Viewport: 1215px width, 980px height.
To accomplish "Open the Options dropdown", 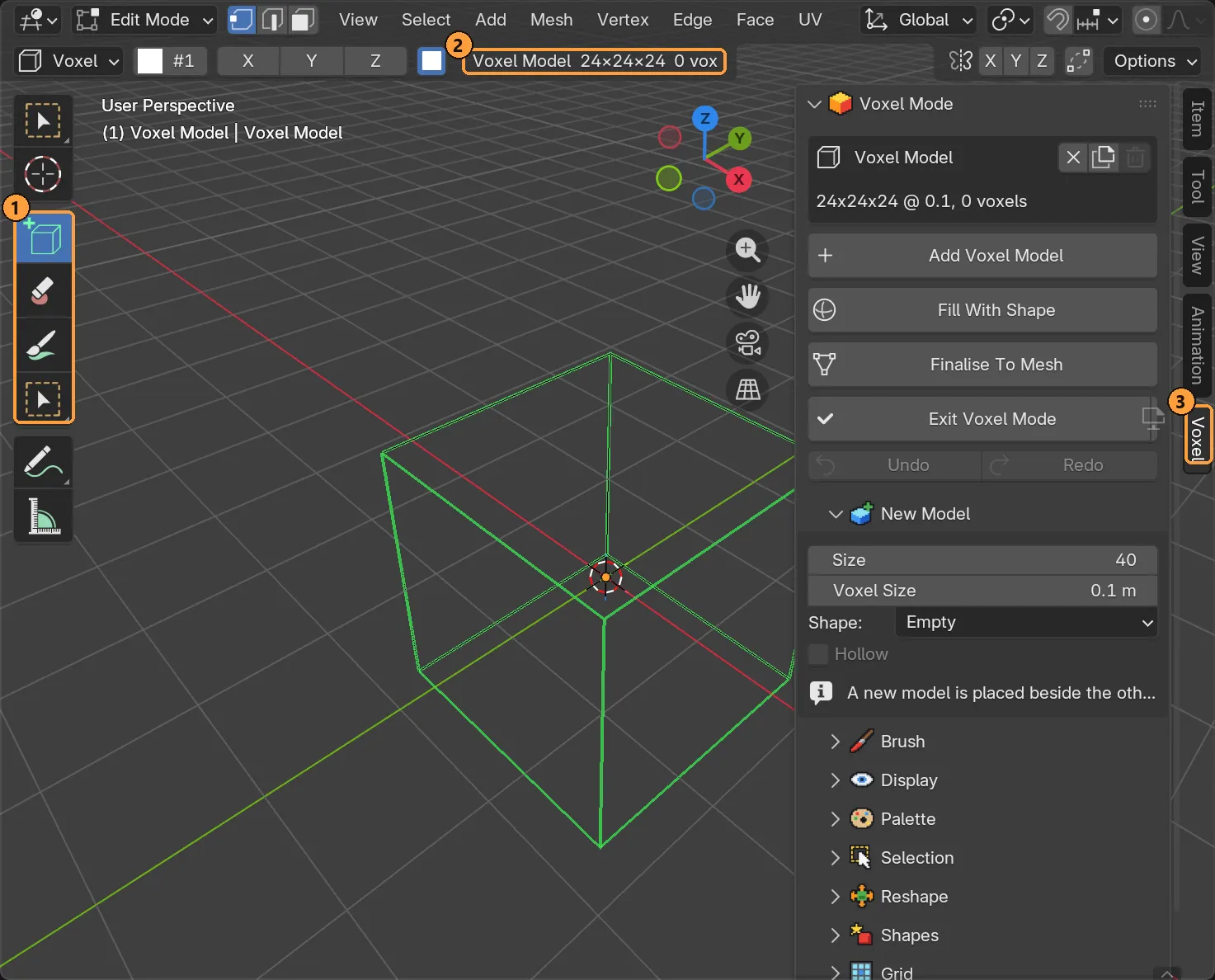I will (1154, 61).
